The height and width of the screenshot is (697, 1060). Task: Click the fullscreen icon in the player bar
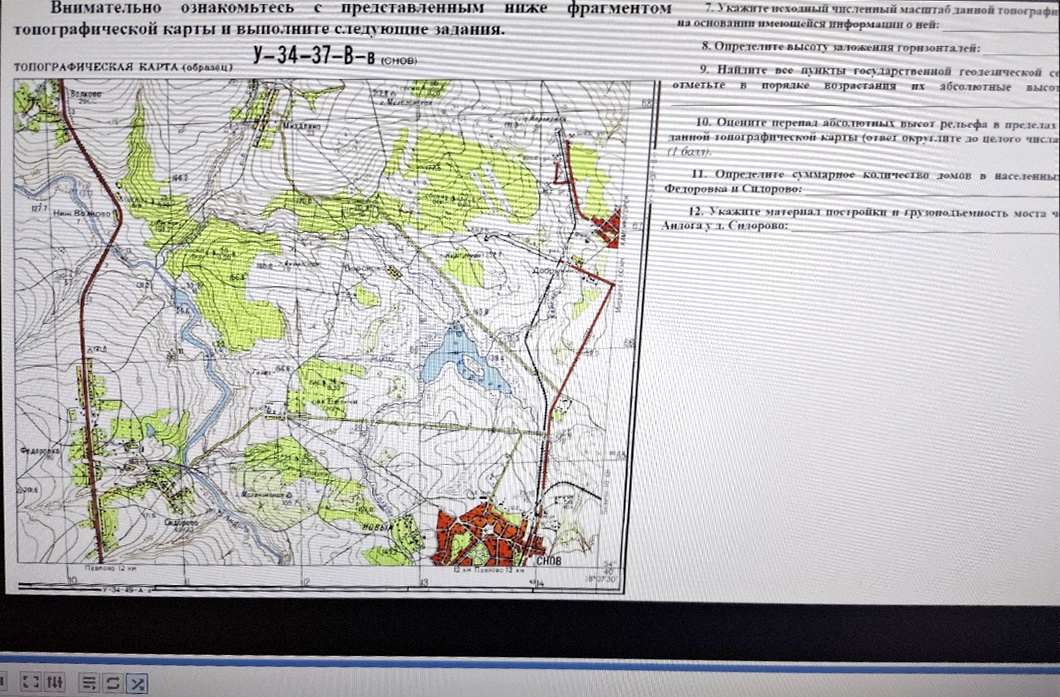coord(30,681)
